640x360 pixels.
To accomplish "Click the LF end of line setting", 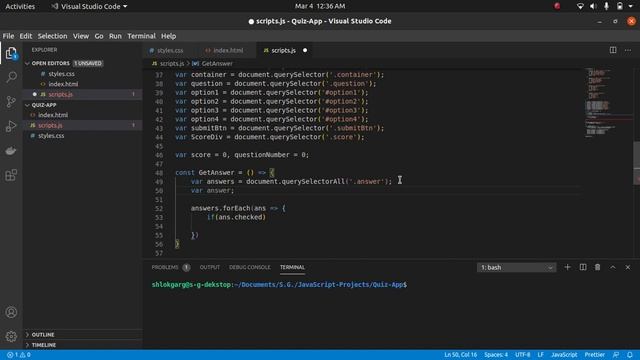I will pos(540,355).
